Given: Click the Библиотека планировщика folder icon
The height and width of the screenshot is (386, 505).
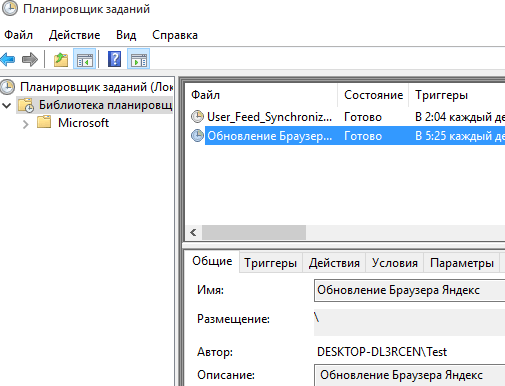Looking at the screenshot, I should pos(26,105).
